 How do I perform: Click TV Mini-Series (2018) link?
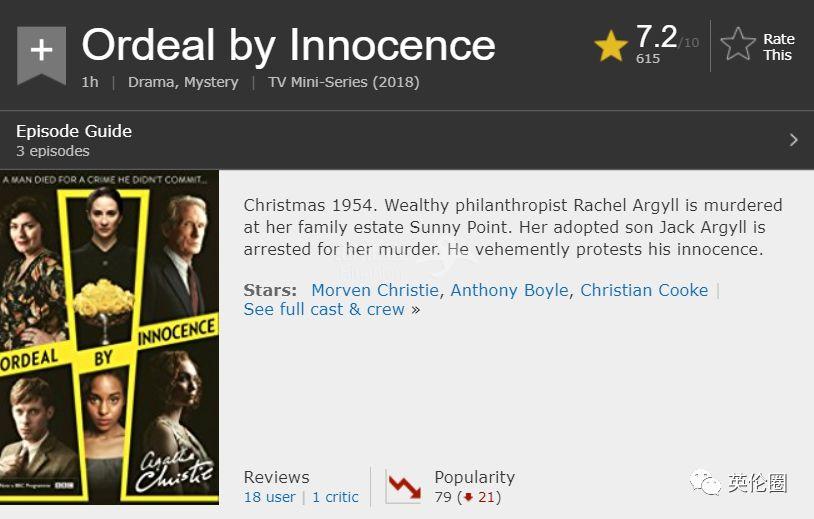[343, 82]
